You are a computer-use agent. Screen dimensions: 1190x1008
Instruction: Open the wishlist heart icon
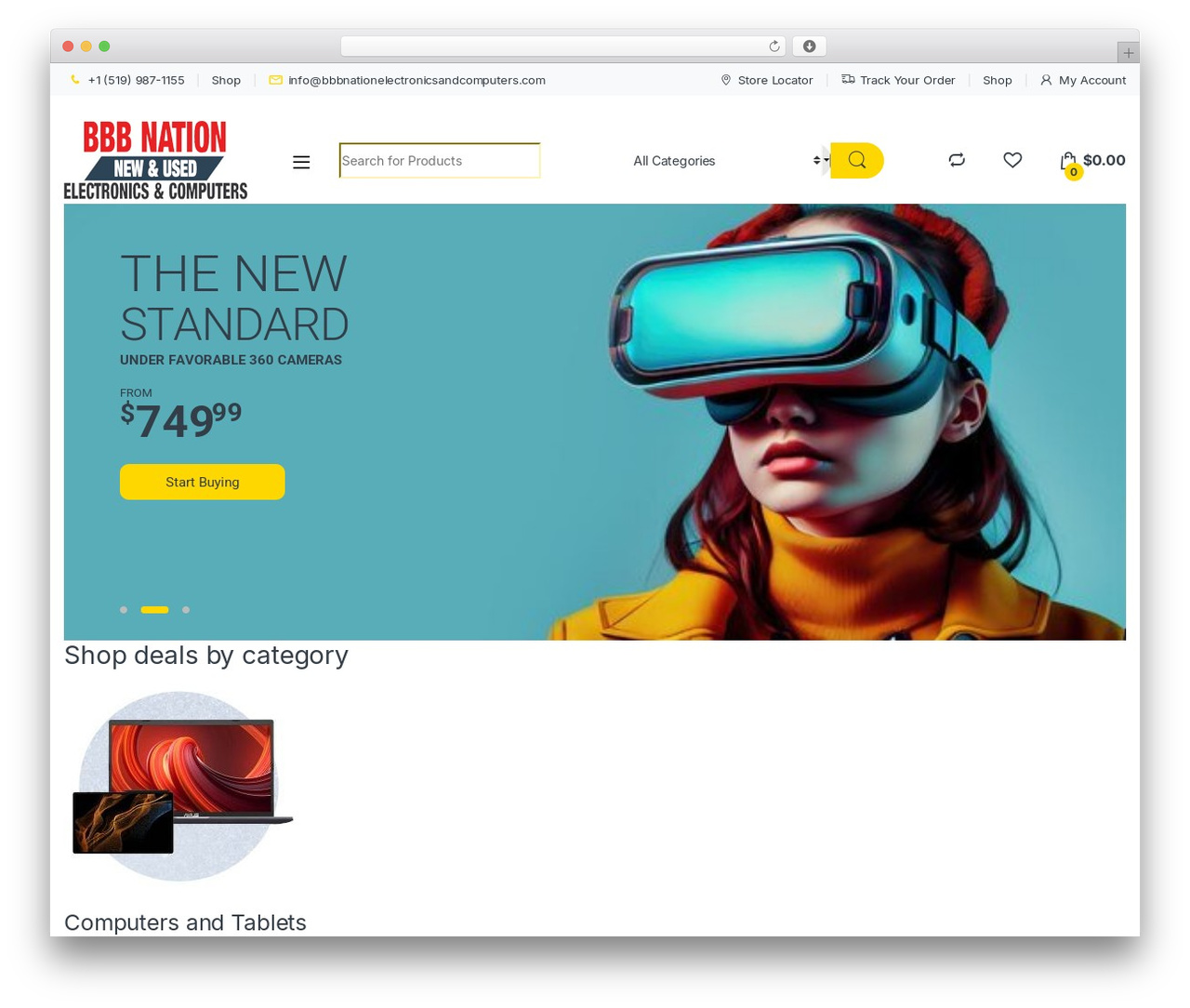pyautogui.click(x=1012, y=160)
